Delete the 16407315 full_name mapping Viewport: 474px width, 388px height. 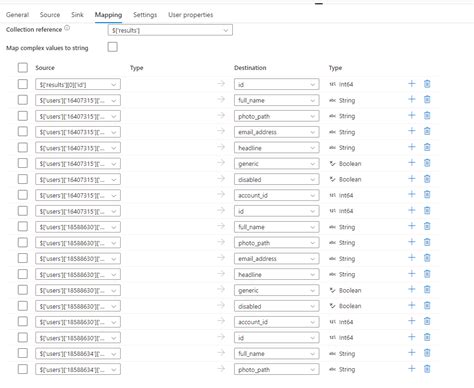427,99
